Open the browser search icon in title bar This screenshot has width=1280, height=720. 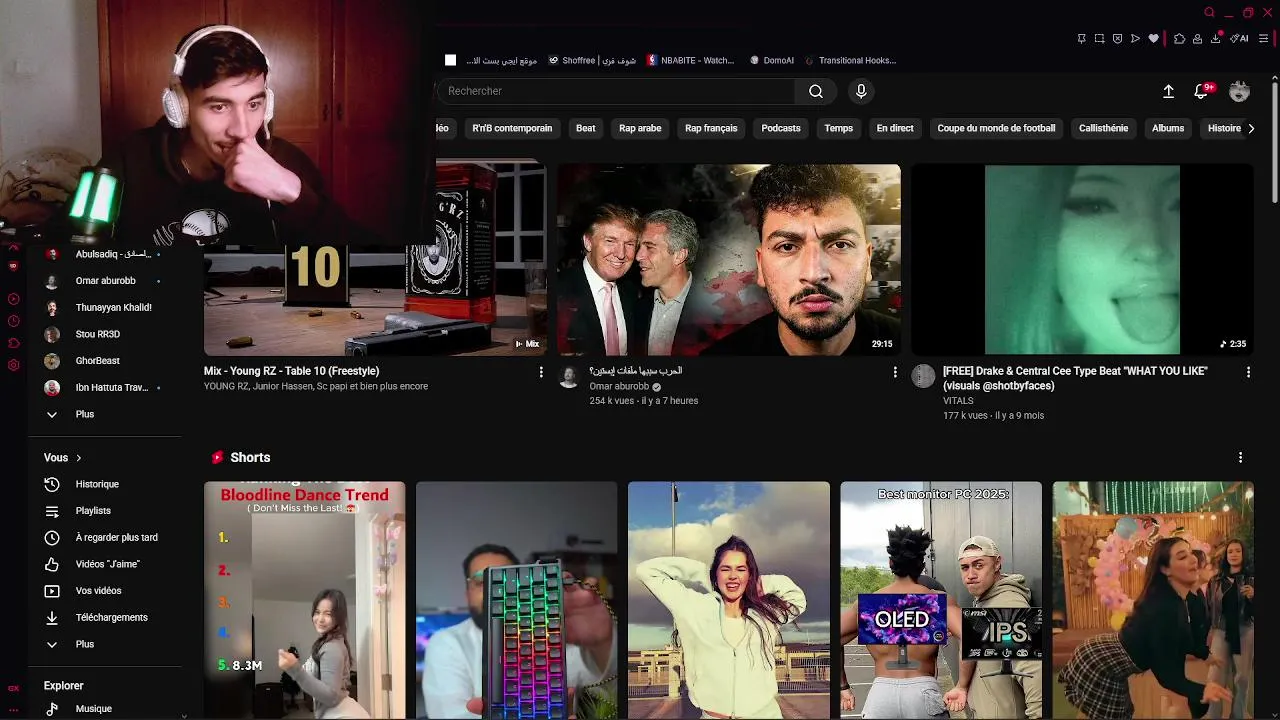tap(1209, 12)
